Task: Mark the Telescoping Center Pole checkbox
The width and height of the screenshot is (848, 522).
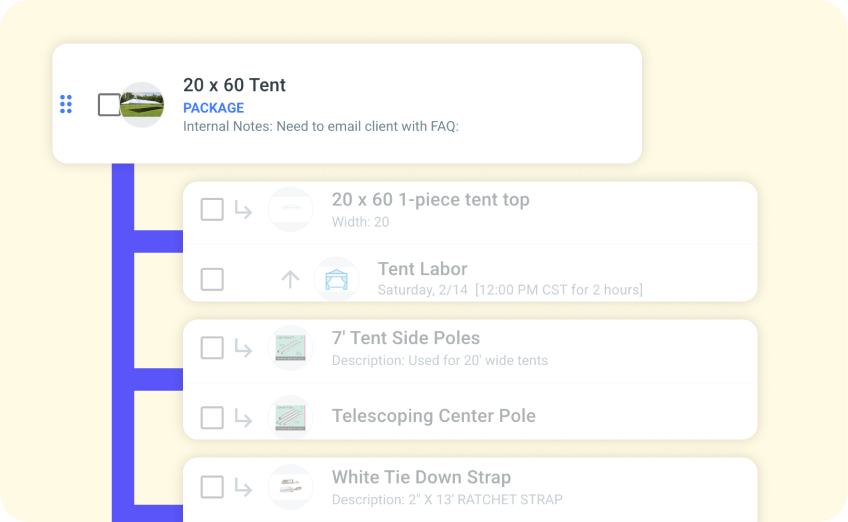Action: pyautogui.click(x=212, y=417)
